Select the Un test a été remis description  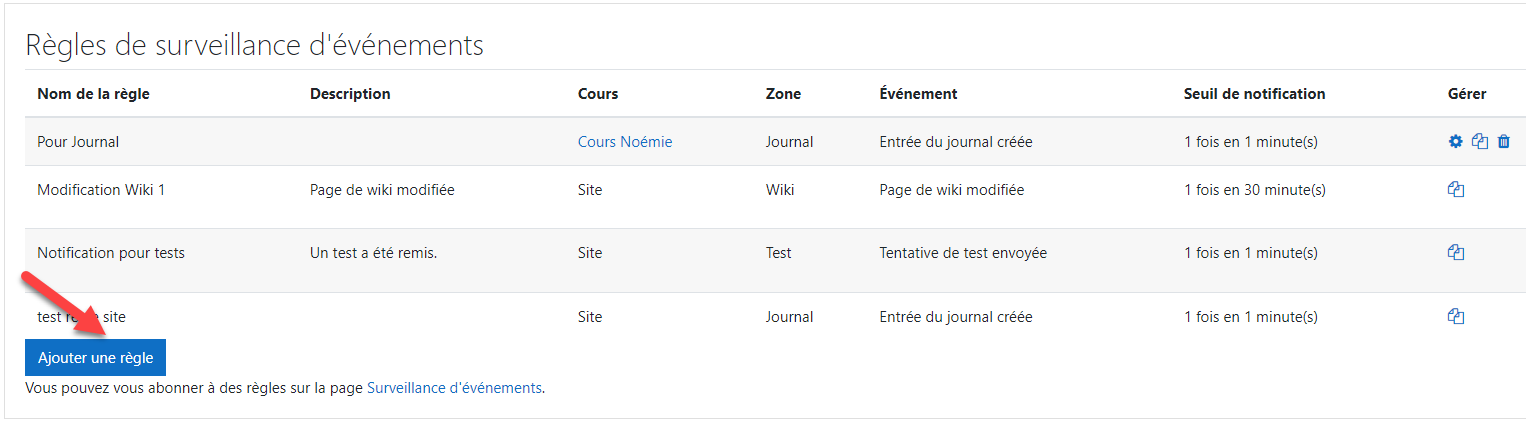point(374,253)
